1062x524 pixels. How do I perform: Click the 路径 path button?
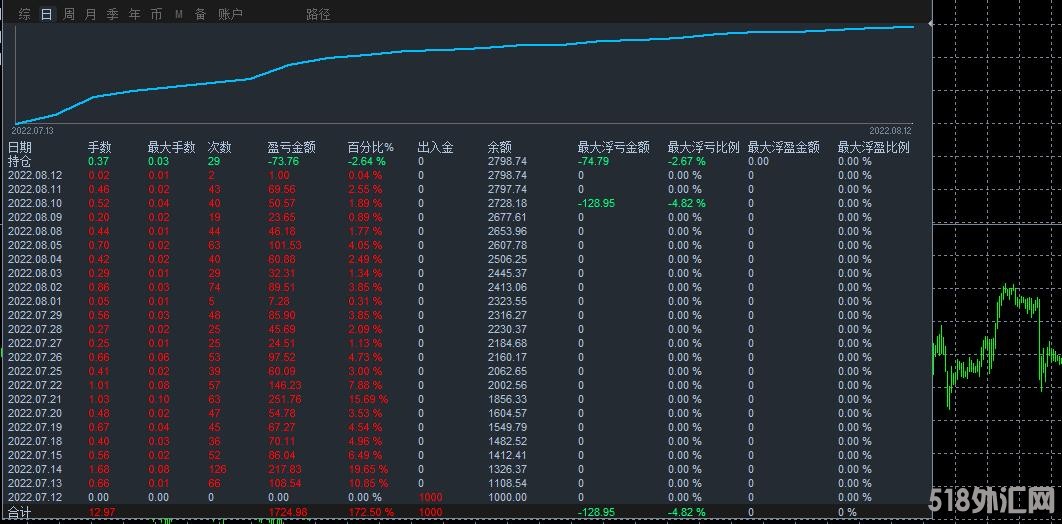pyautogui.click(x=318, y=14)
